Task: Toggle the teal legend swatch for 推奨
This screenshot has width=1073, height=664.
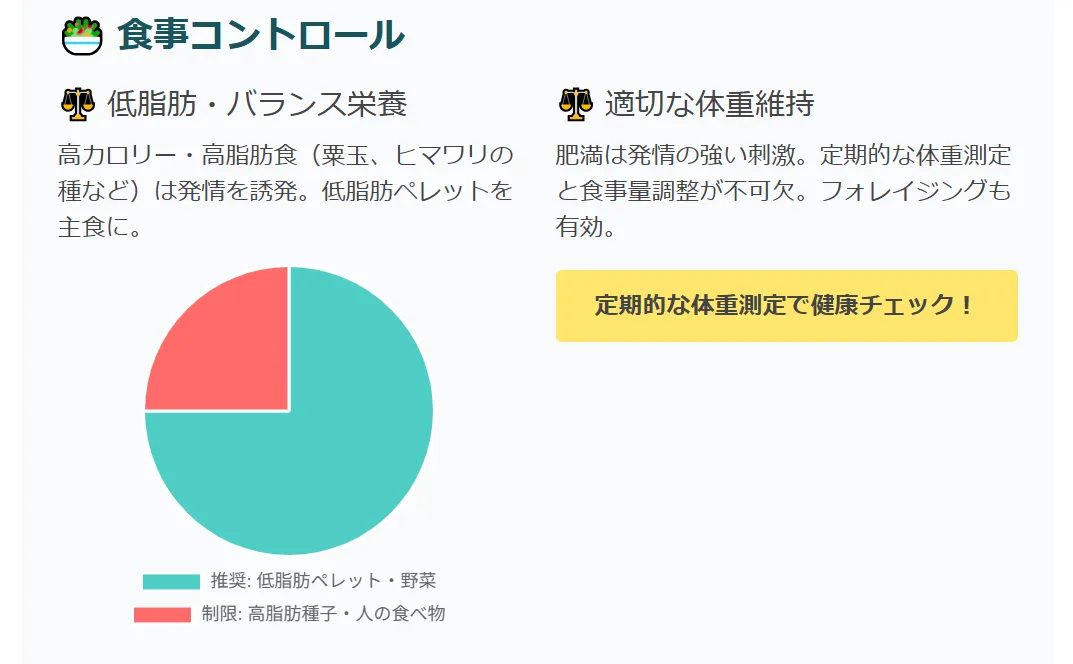Action: pos(171,581)
